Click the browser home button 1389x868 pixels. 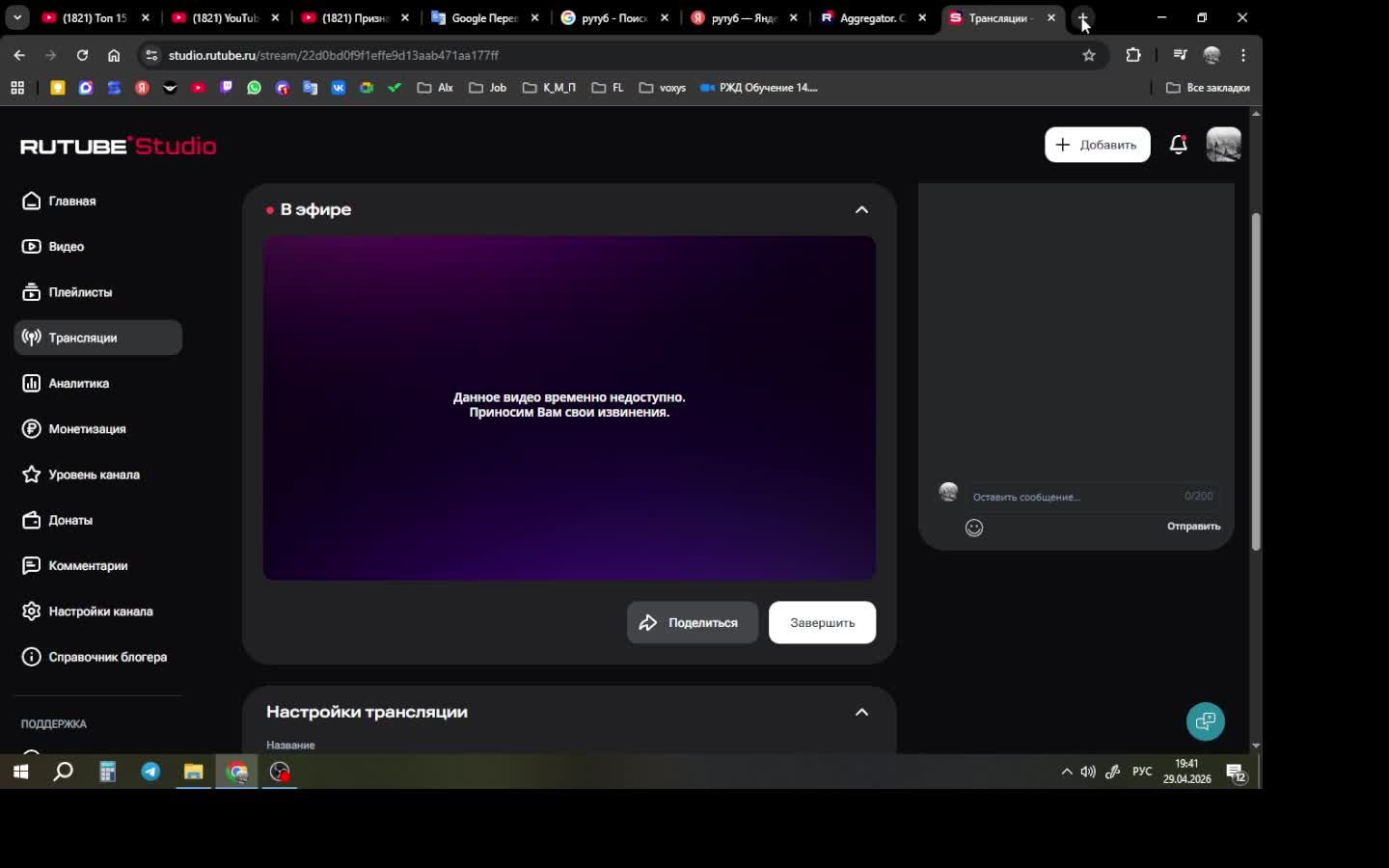point(114,55)
